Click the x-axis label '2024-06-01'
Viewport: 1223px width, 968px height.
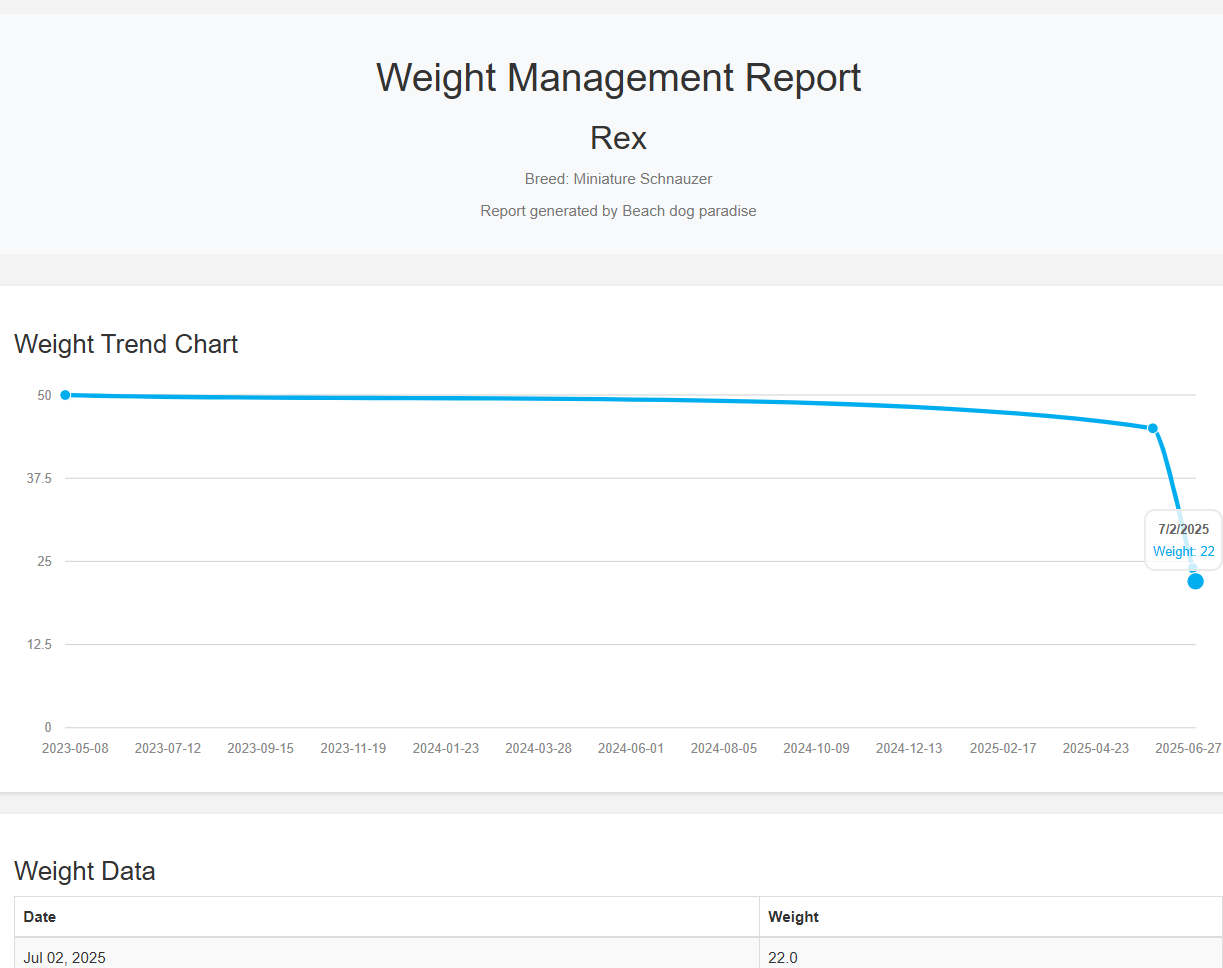(x=631, y=748)
